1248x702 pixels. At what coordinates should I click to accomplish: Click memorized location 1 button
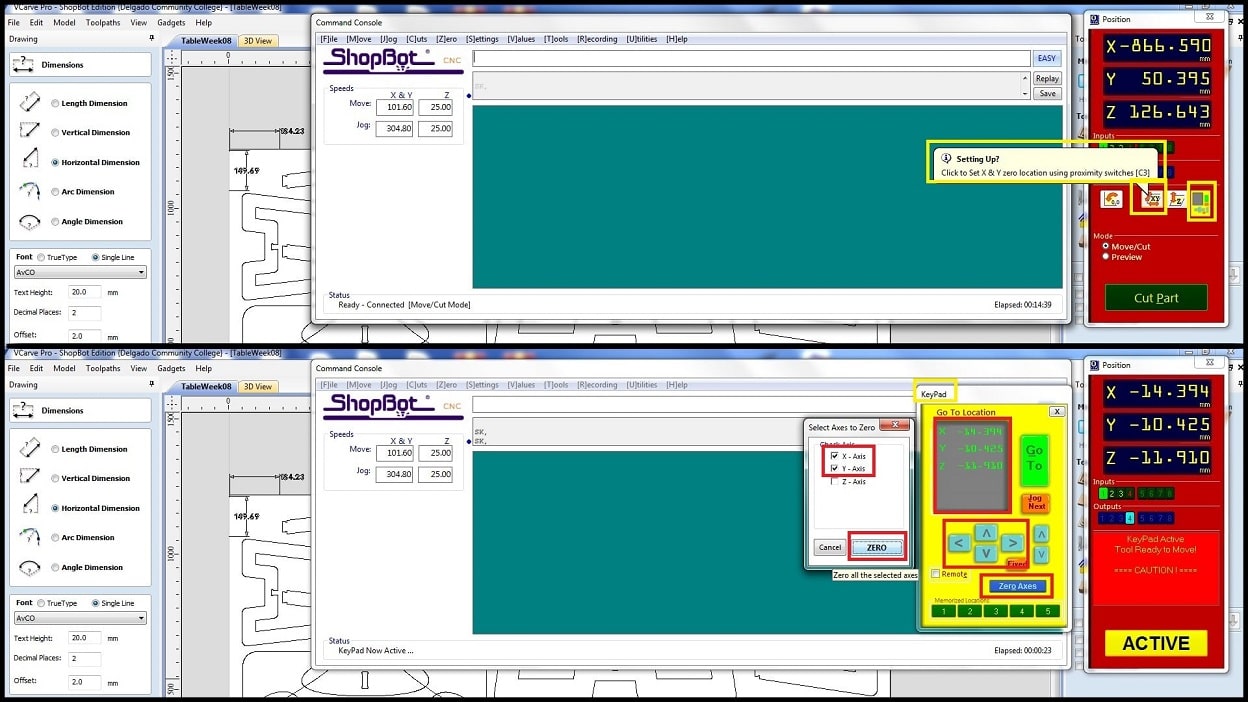943,611
